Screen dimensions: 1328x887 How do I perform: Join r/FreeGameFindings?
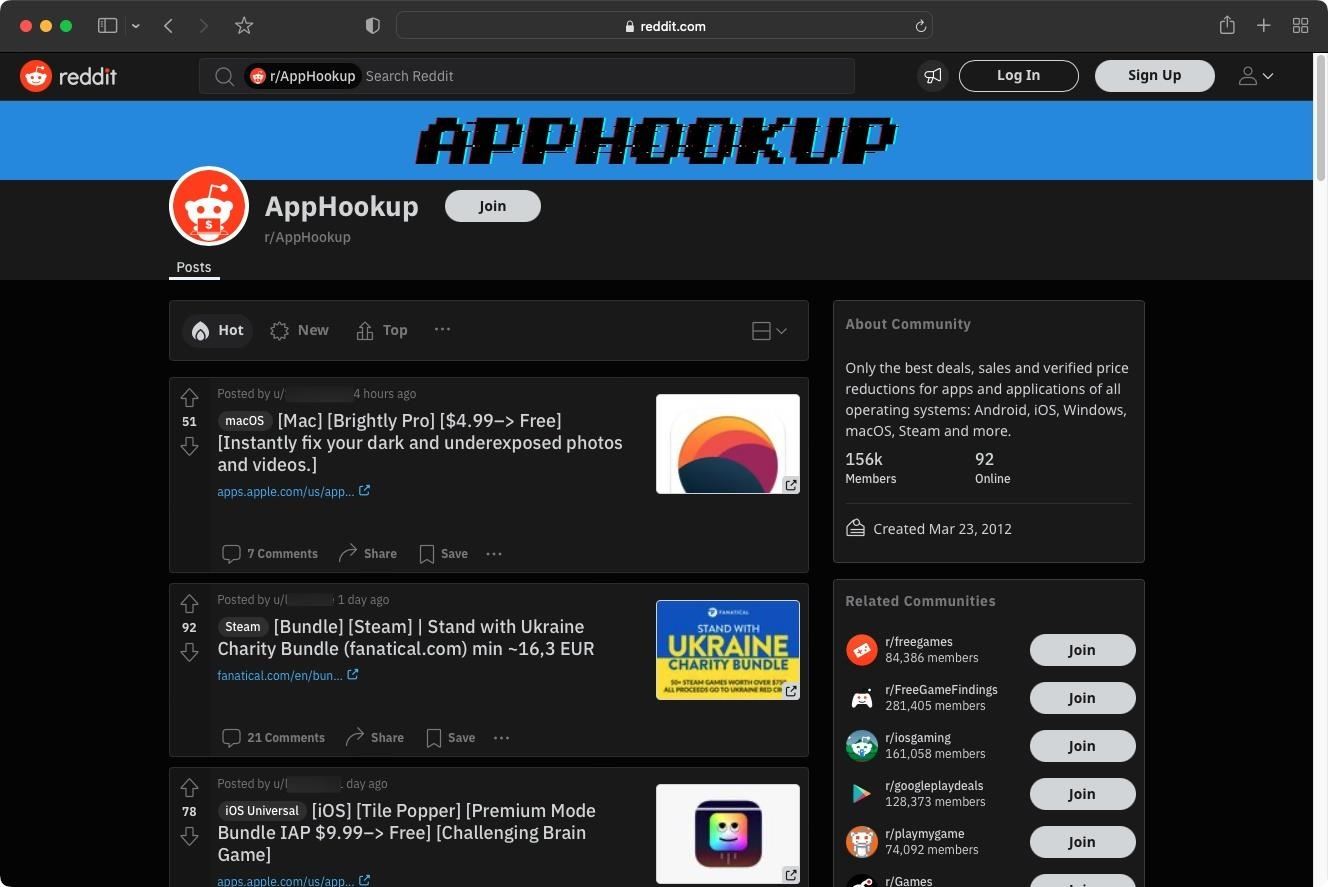tap(1082, 698)
